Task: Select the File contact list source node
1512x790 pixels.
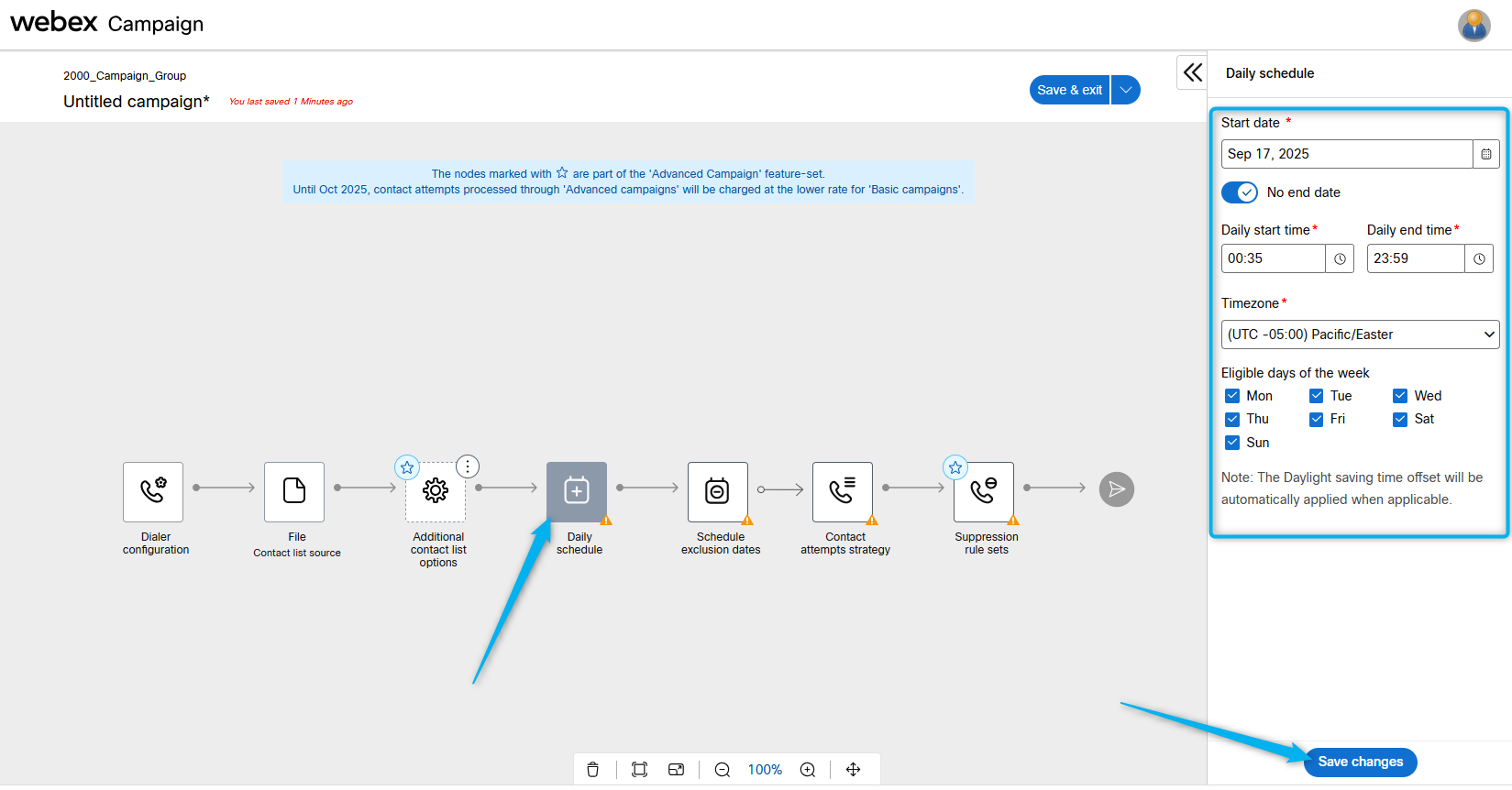Action: [x=294, y=491]
